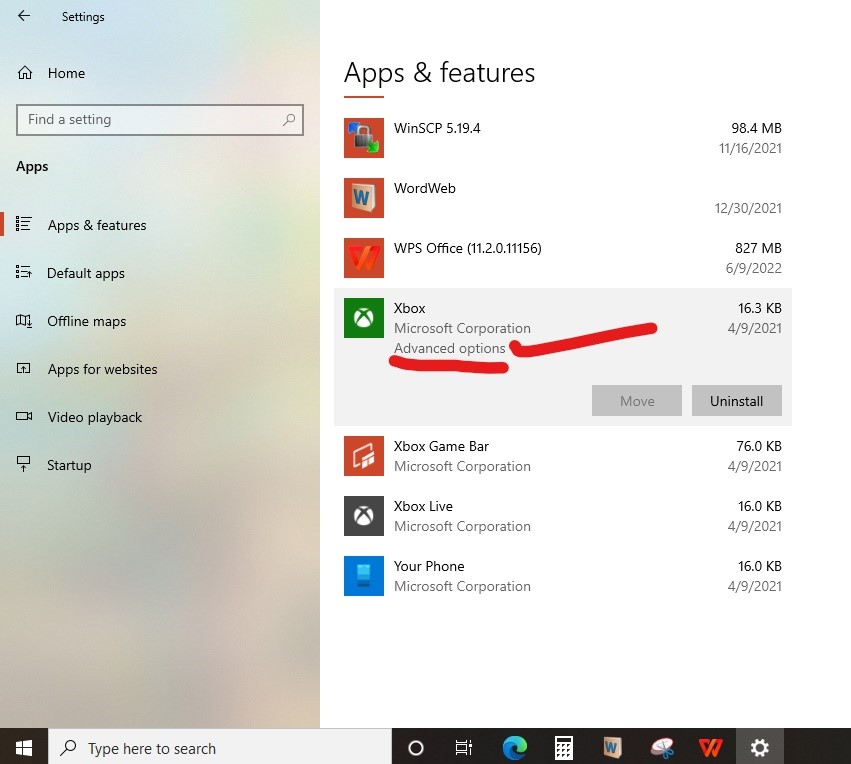The width and height of the screenshot is (851, 764).
Task: Click the WPS Office app icon
Action: pyautogui.click(x=364, y=258)
